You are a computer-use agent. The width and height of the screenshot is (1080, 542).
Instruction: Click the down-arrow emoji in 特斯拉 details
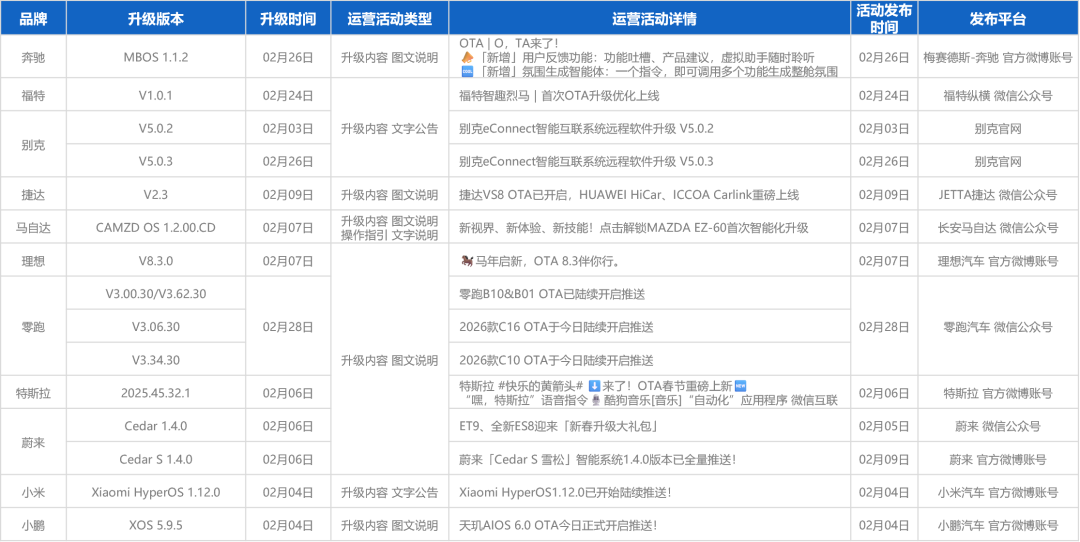[595, 386]
